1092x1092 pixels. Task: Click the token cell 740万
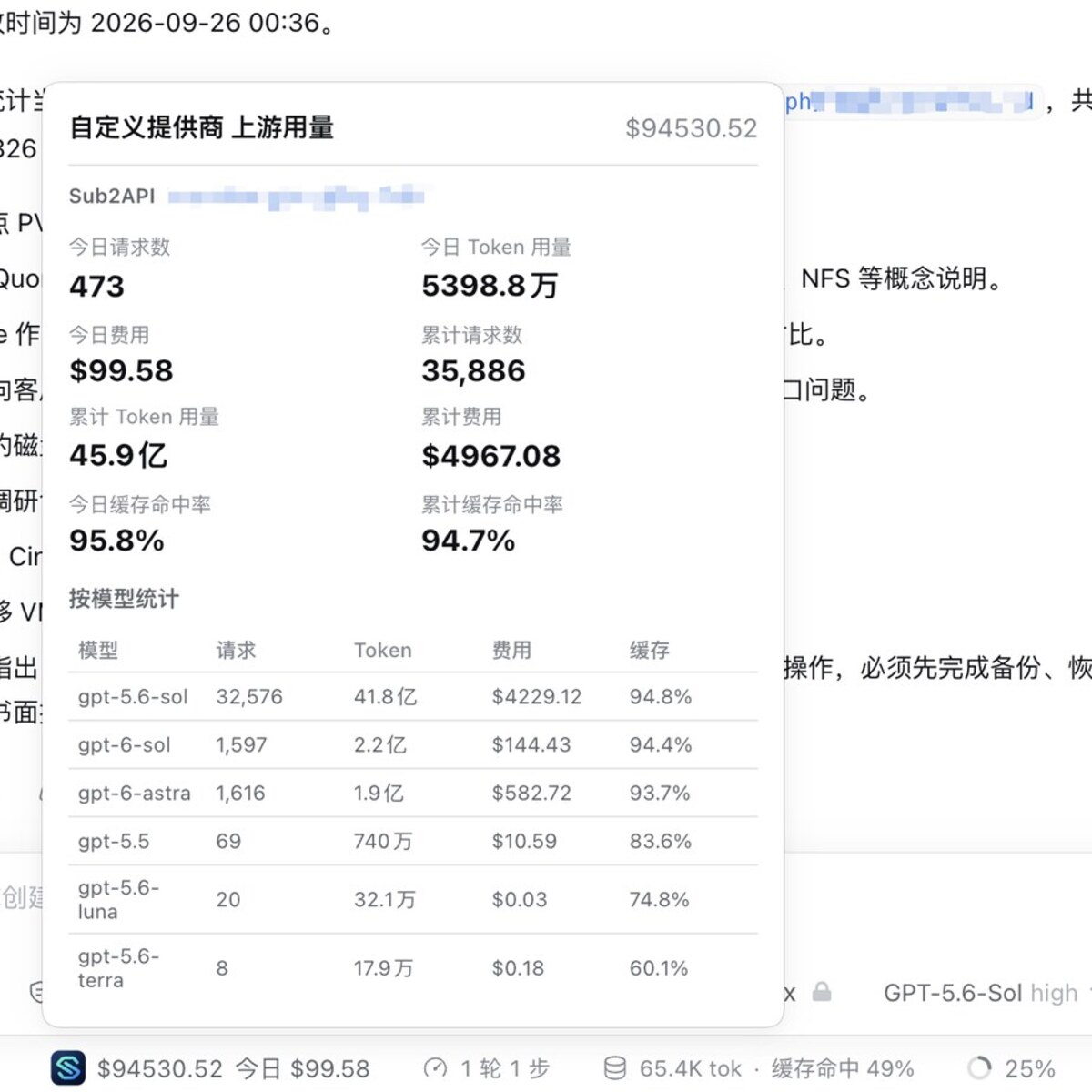[383, 842]
